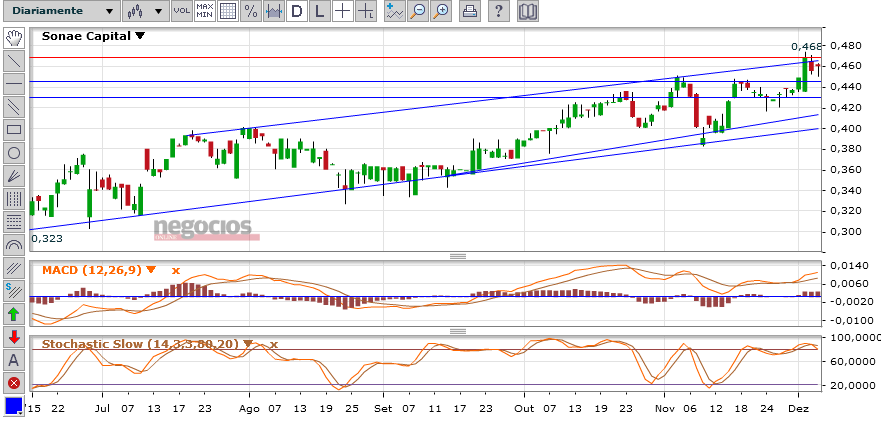Choose the horizontal line tool
This screenshot has width=881, height=426.
click(x=14, y=83)
